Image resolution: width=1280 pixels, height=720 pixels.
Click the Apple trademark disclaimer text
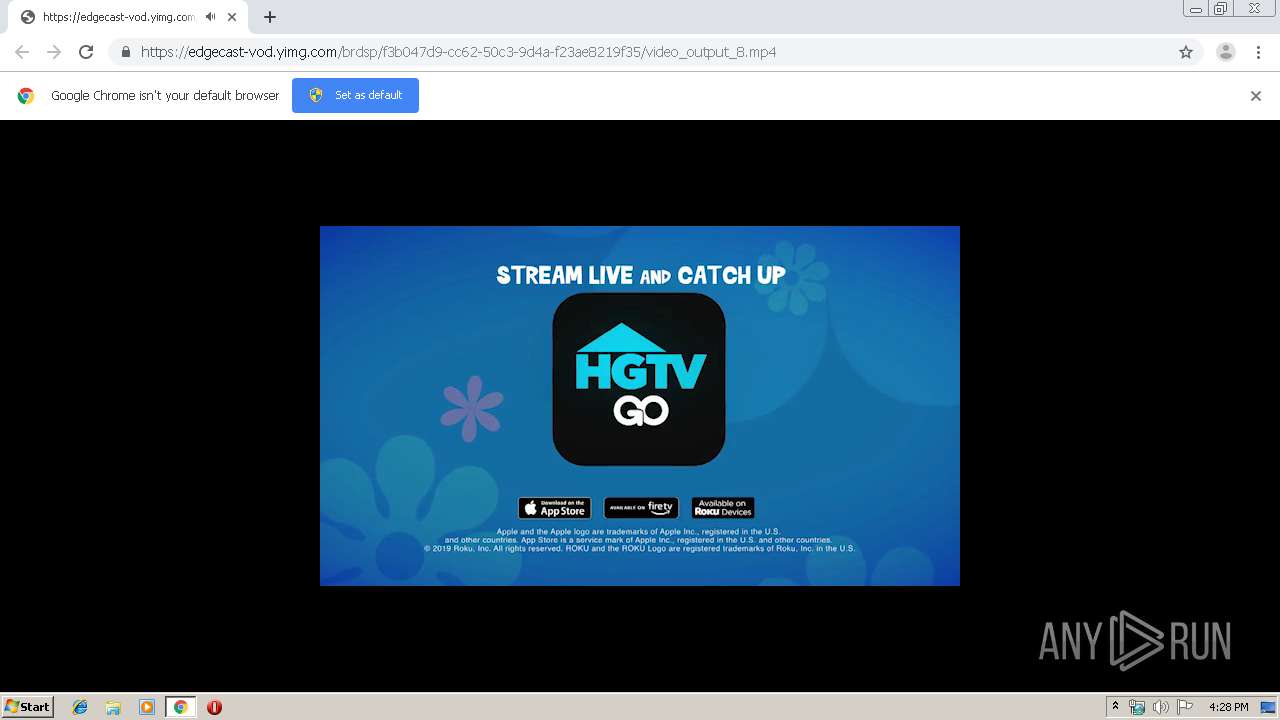pos(639,540)
